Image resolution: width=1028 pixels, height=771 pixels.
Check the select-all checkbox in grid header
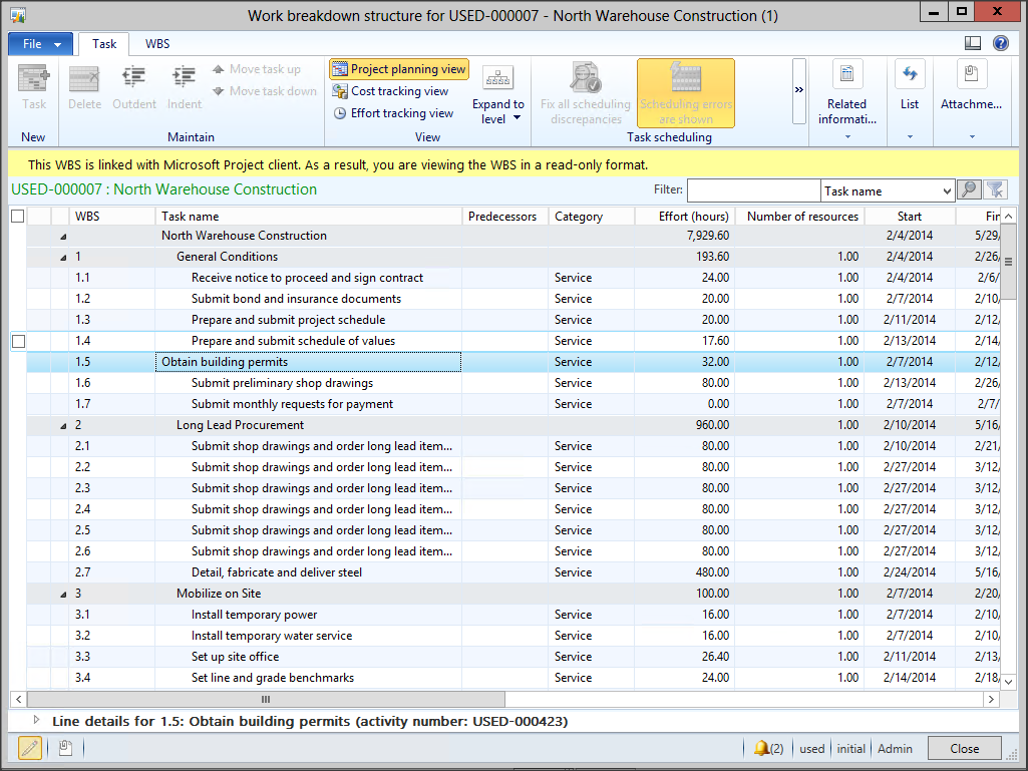point(18,216)
